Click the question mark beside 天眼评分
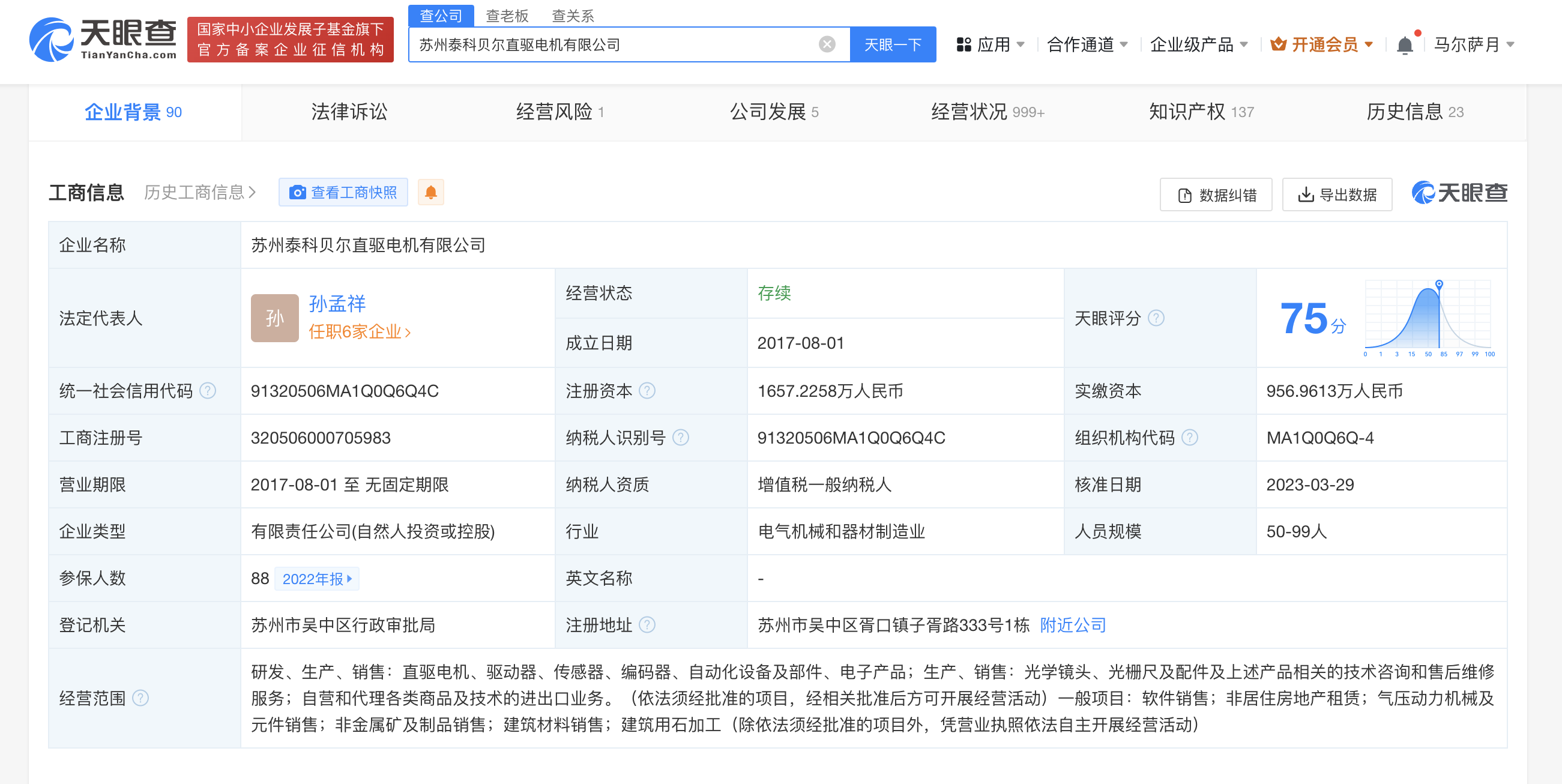Screen dimensions: 1562x784 (1157, 318)
